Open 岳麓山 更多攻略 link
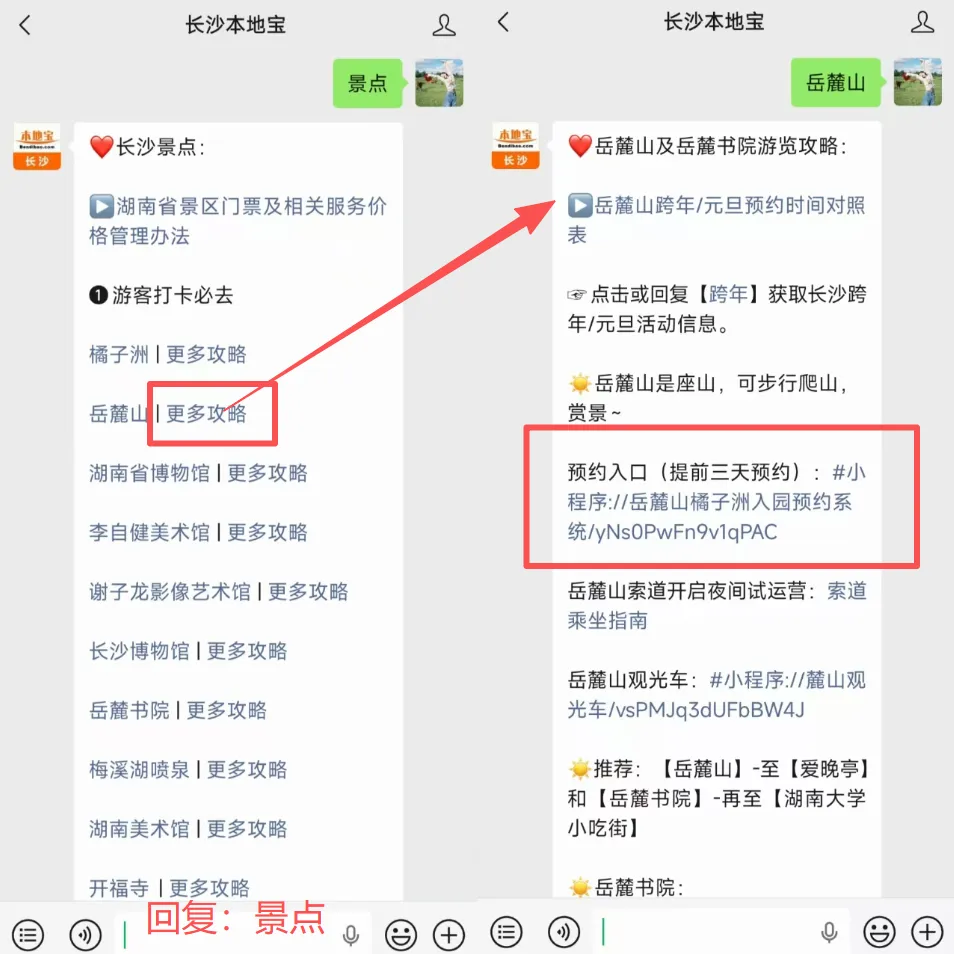 coord(206,414)
